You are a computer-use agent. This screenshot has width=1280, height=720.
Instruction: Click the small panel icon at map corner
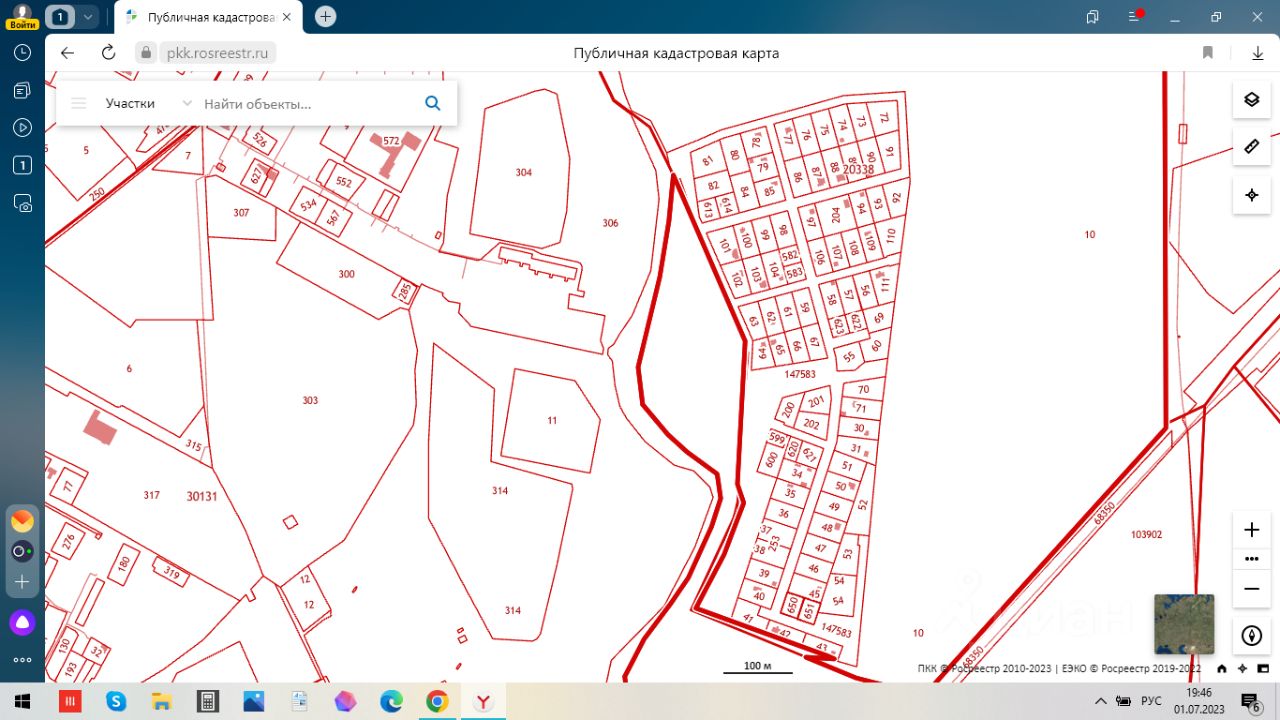1262,669
